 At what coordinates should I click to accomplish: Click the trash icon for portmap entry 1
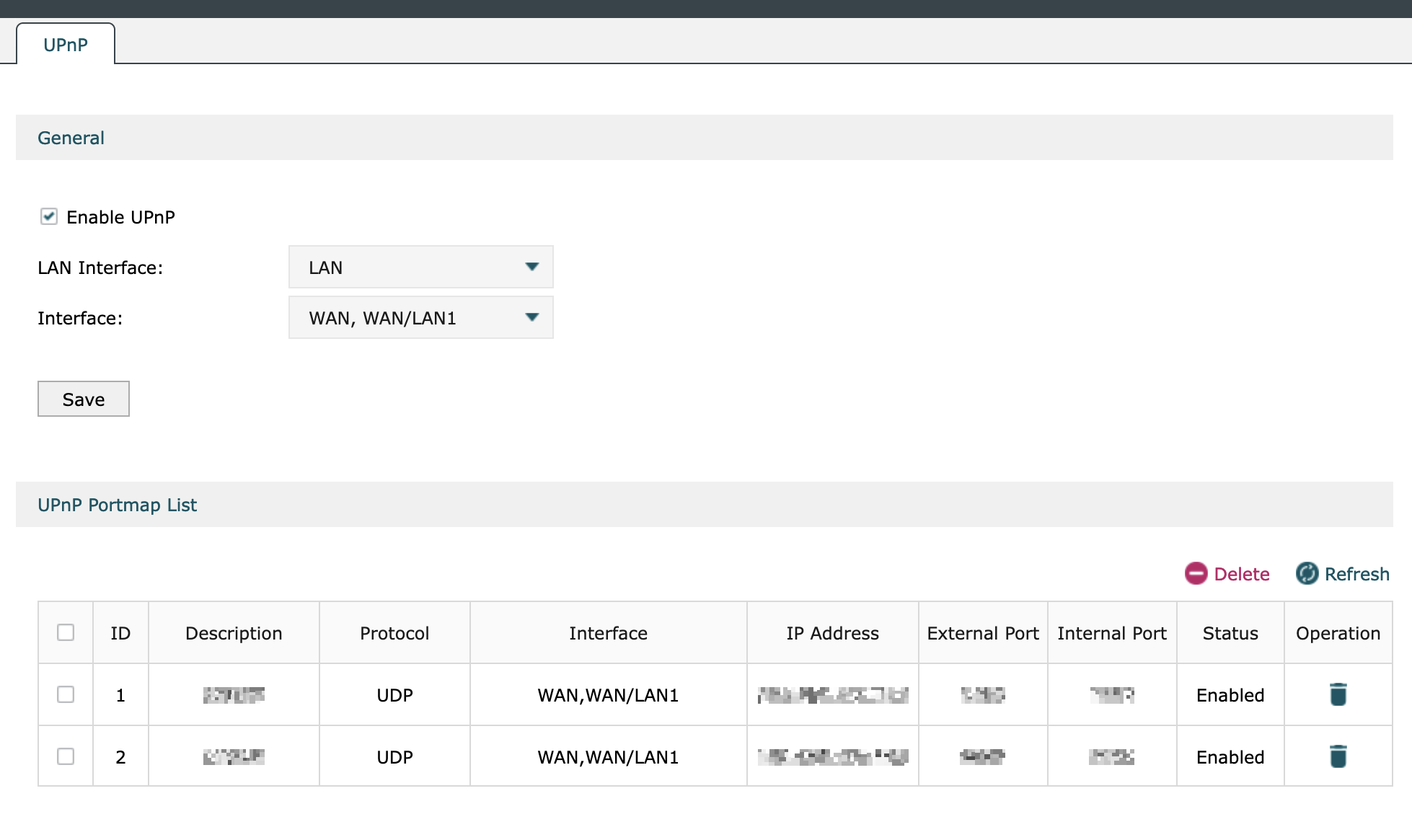1338,694
